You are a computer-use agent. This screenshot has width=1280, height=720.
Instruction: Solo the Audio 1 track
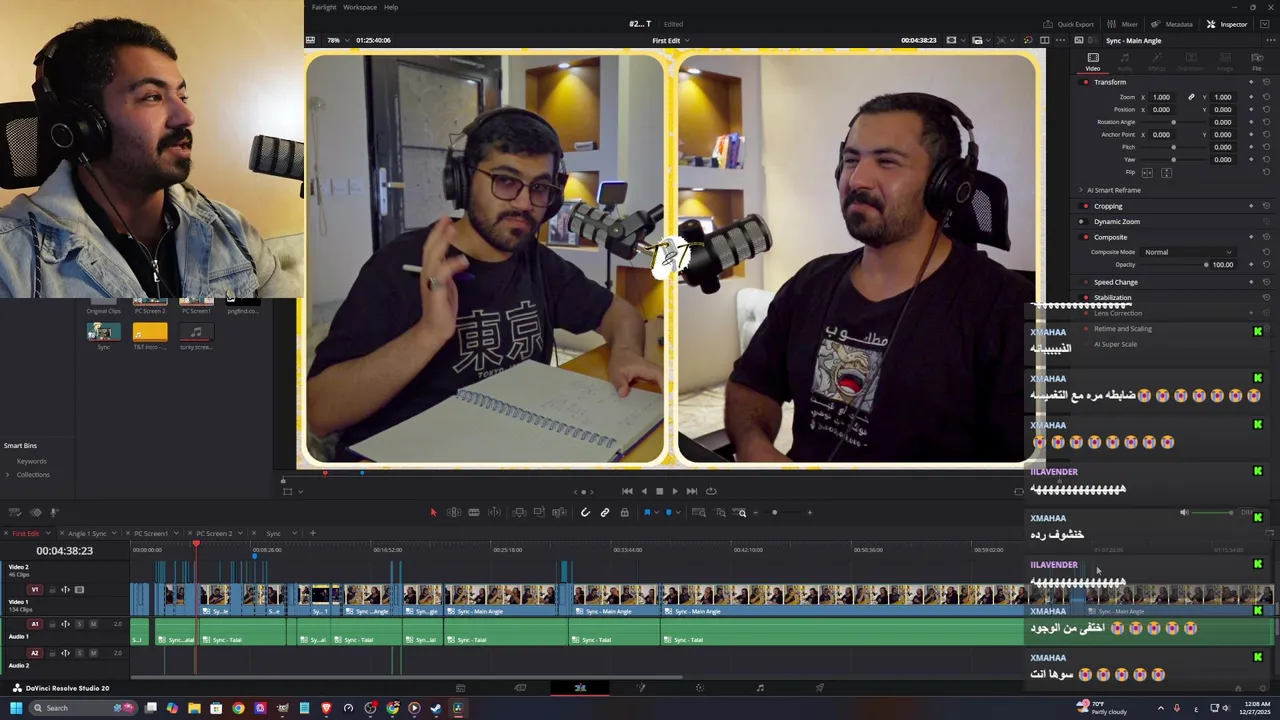(79, 624)
